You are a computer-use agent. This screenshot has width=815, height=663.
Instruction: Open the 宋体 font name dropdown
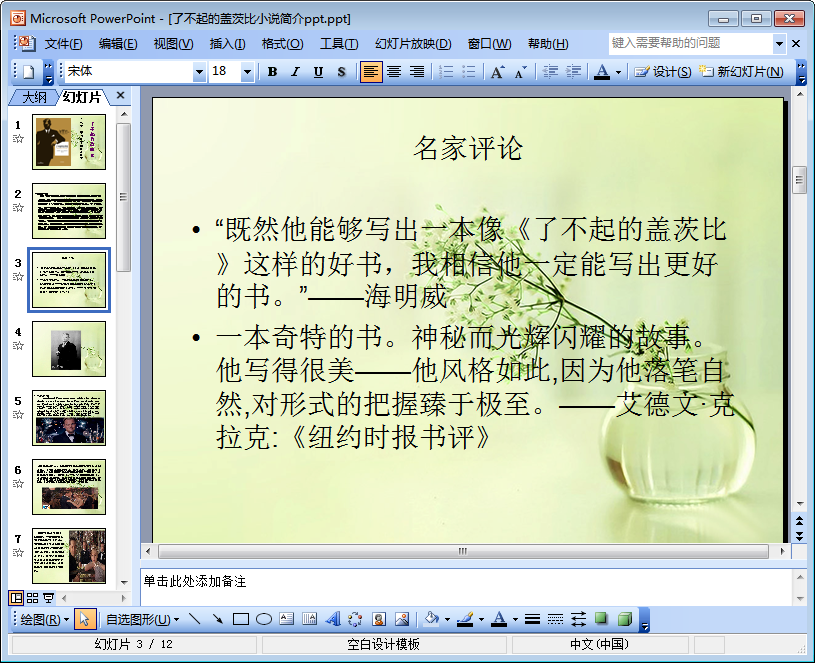199,72
